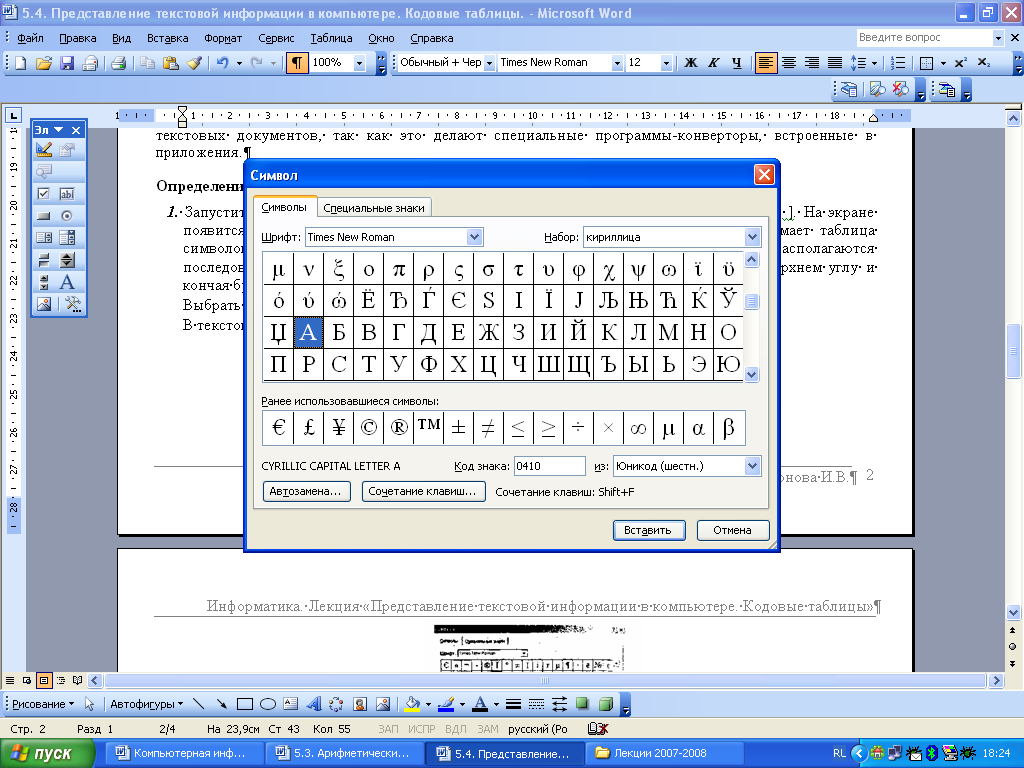The height and width of the screenshot is (768, 1024).
Task: Save the document with the floppy icon
Action: (x=67, y=63)
